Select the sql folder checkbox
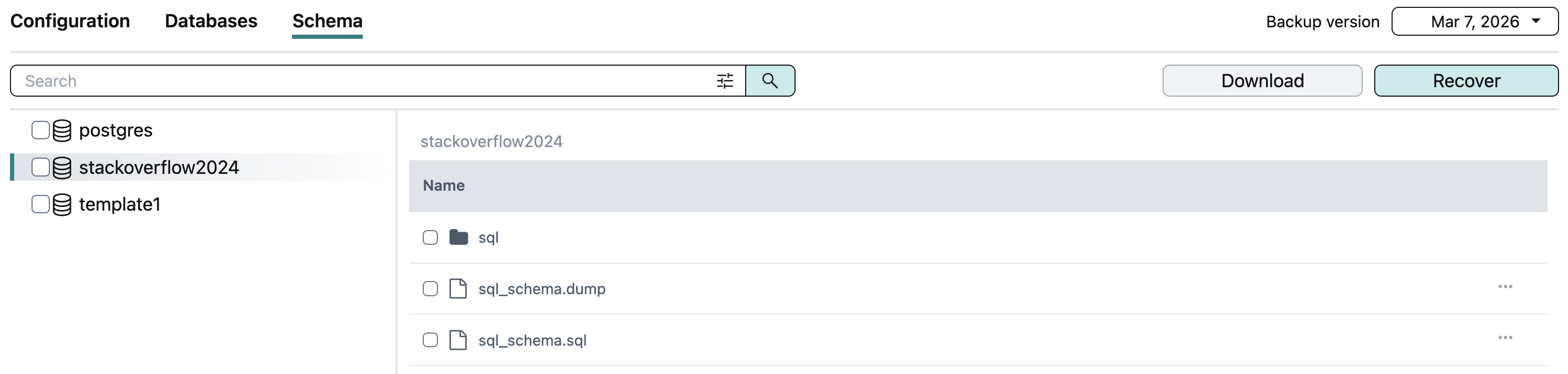1568x374 pixels. pos(431,237)
